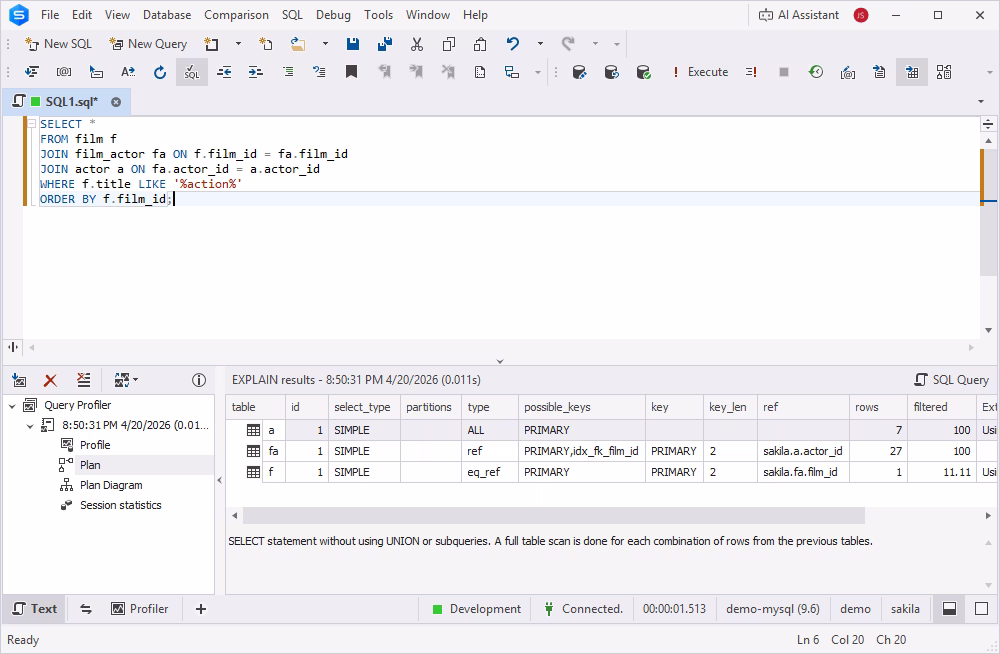This screenshot has width=1000, height=654.
Task: Select Profile in the profiler tree
Action: click(95, 445)
